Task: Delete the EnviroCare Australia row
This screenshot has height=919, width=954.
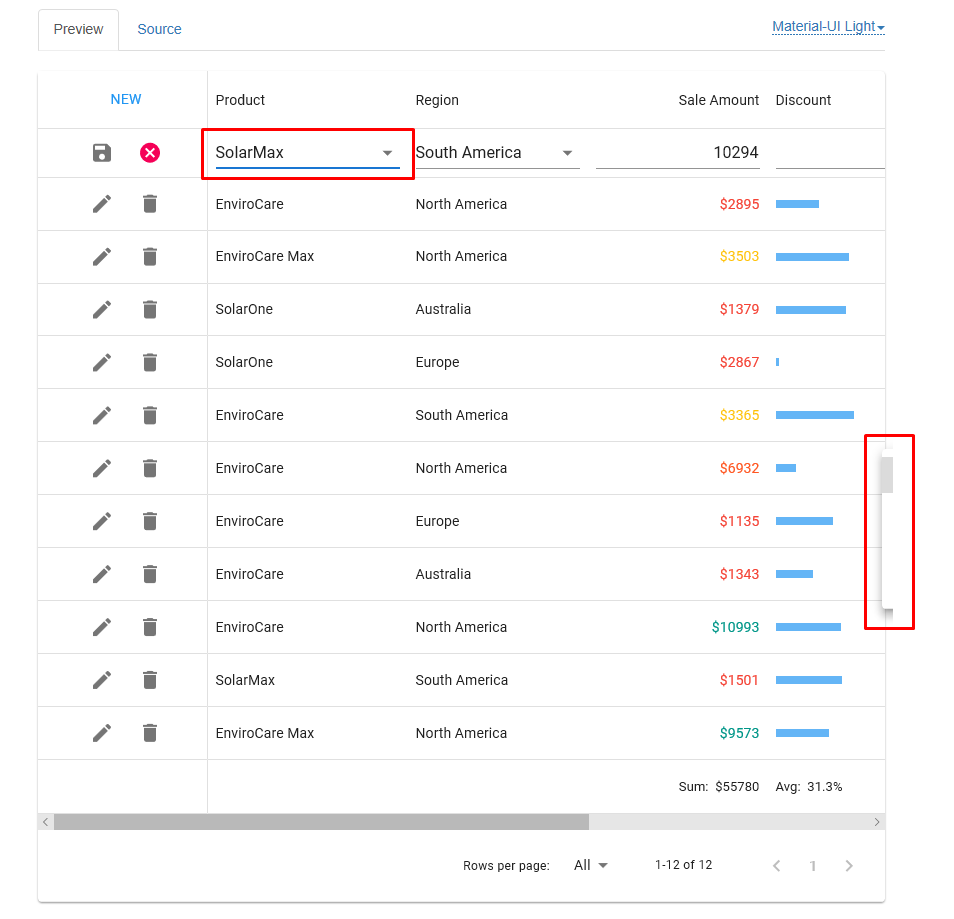Action: tap(149, 574)
